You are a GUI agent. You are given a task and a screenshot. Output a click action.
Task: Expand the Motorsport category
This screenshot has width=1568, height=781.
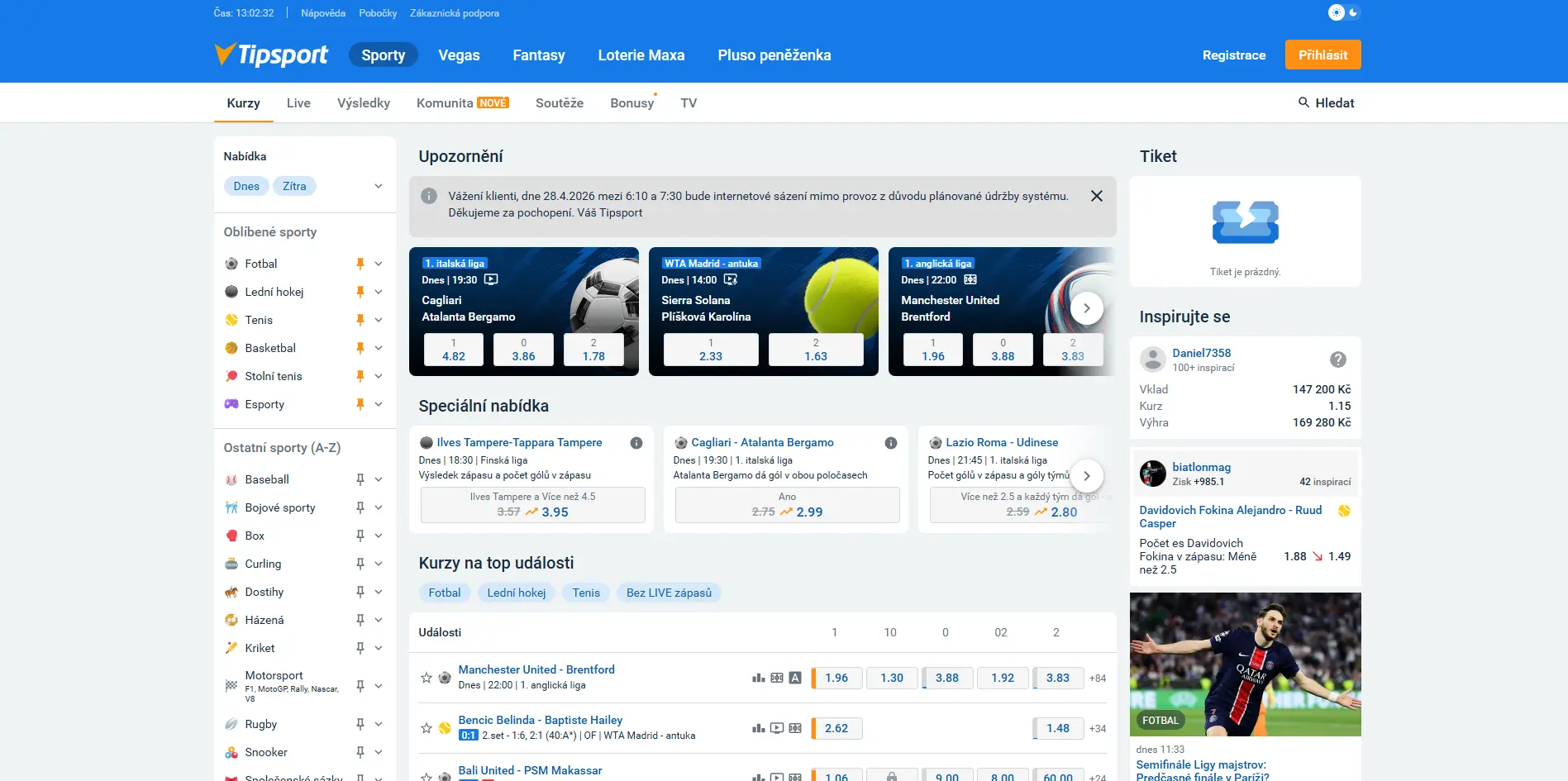tap(379, 686)
